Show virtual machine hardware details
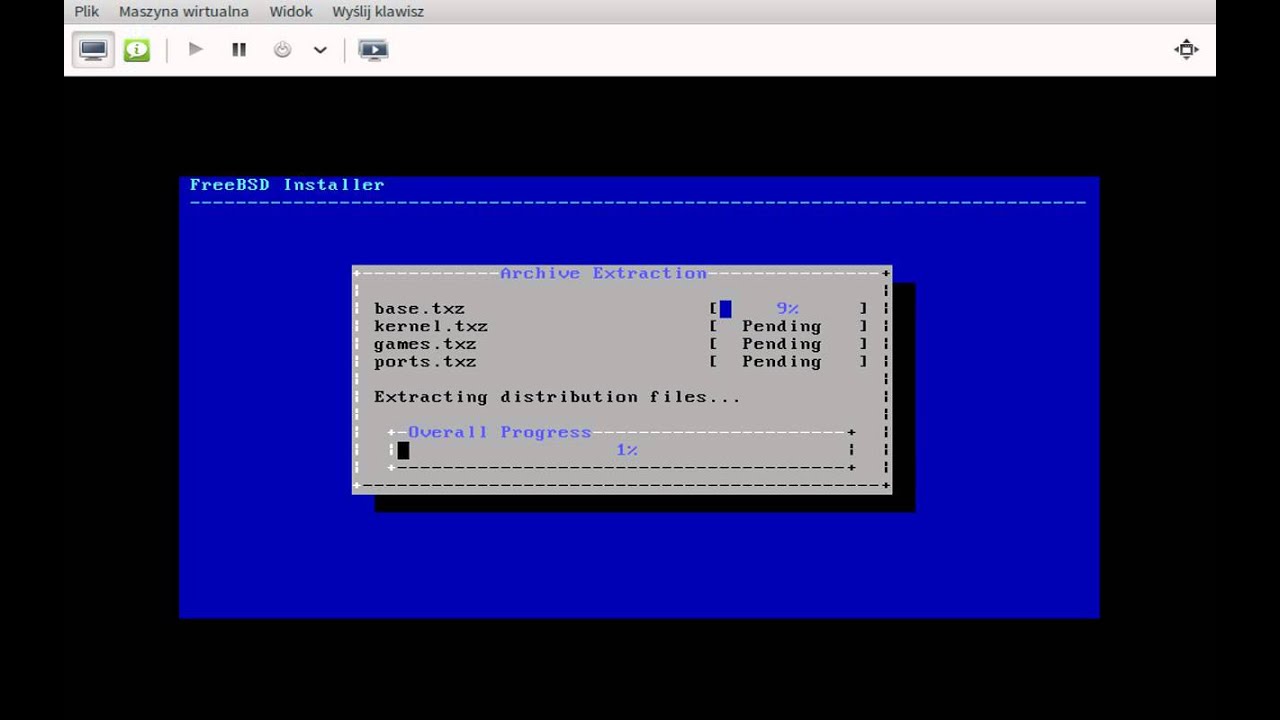This screenshot has width=1280, height=720. tap(137, 49)
